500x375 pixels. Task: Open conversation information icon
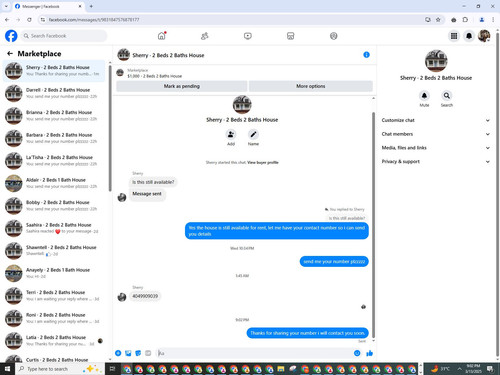366,55
